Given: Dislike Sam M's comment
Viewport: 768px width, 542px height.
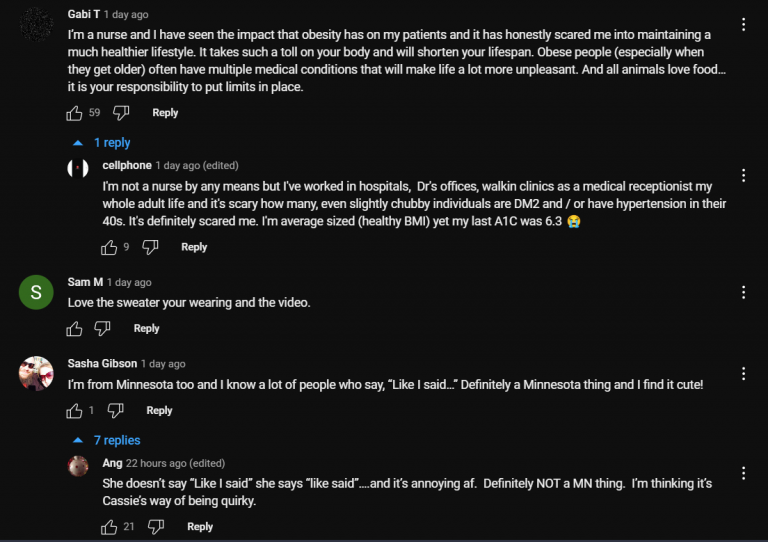Looking at the screenshot, I should [102, 329].
